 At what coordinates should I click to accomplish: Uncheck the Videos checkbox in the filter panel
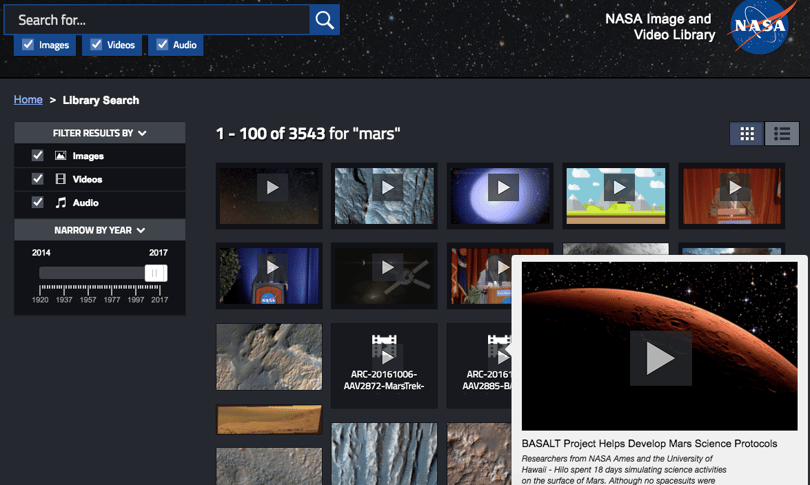point(37,179)
